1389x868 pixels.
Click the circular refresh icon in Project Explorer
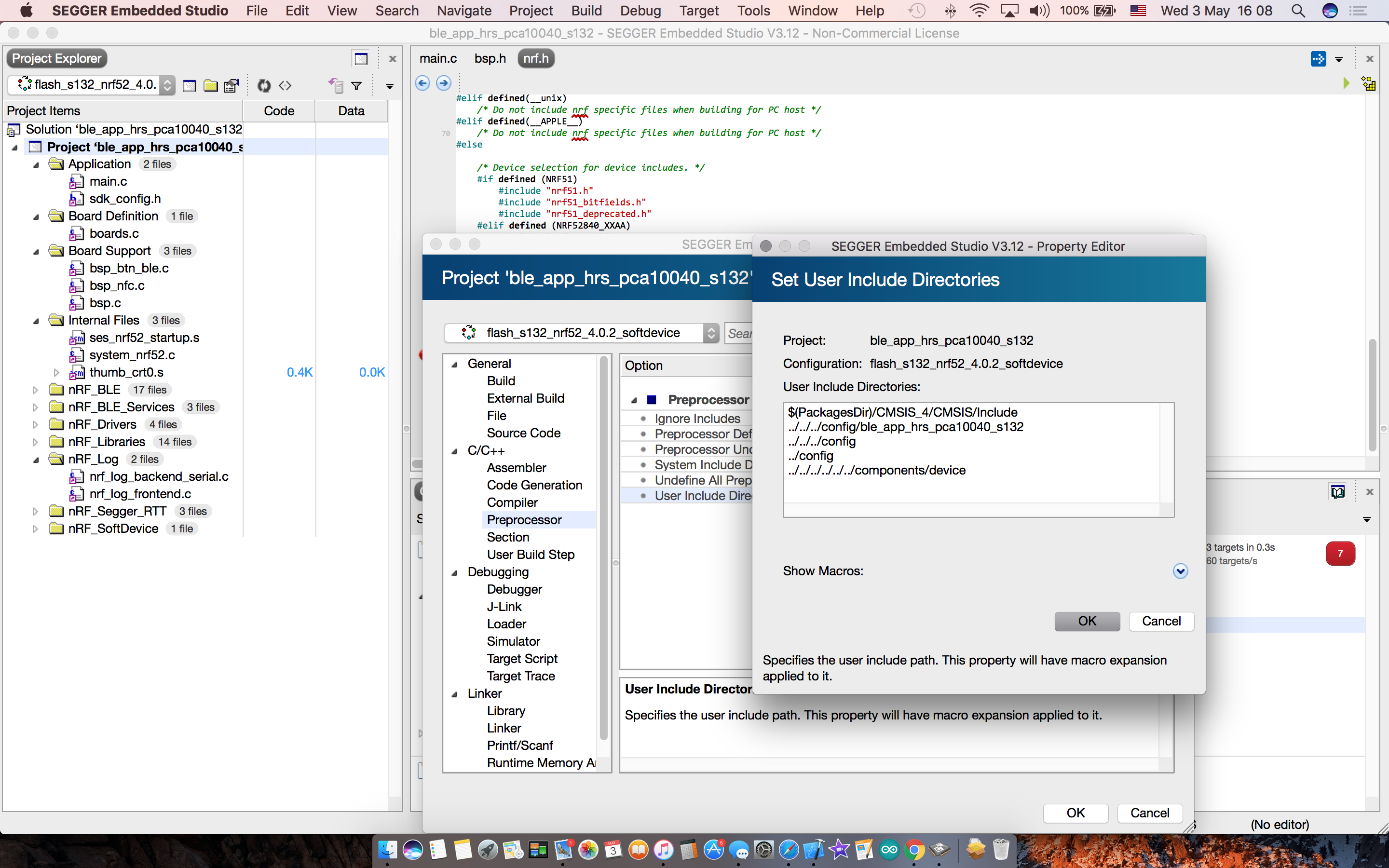coord(264,85)
